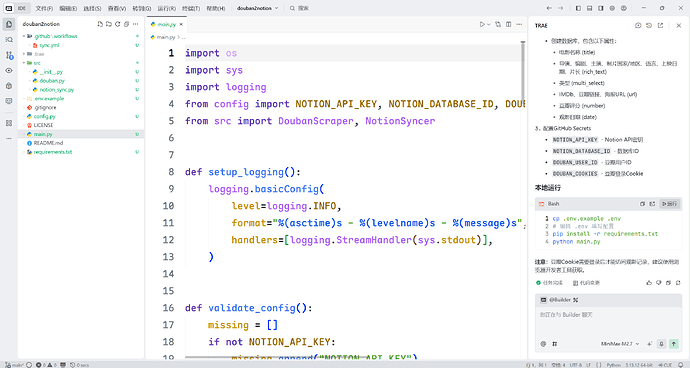Copy the chat response
Viewport: 690px width, 368px height.
[668, 283]
